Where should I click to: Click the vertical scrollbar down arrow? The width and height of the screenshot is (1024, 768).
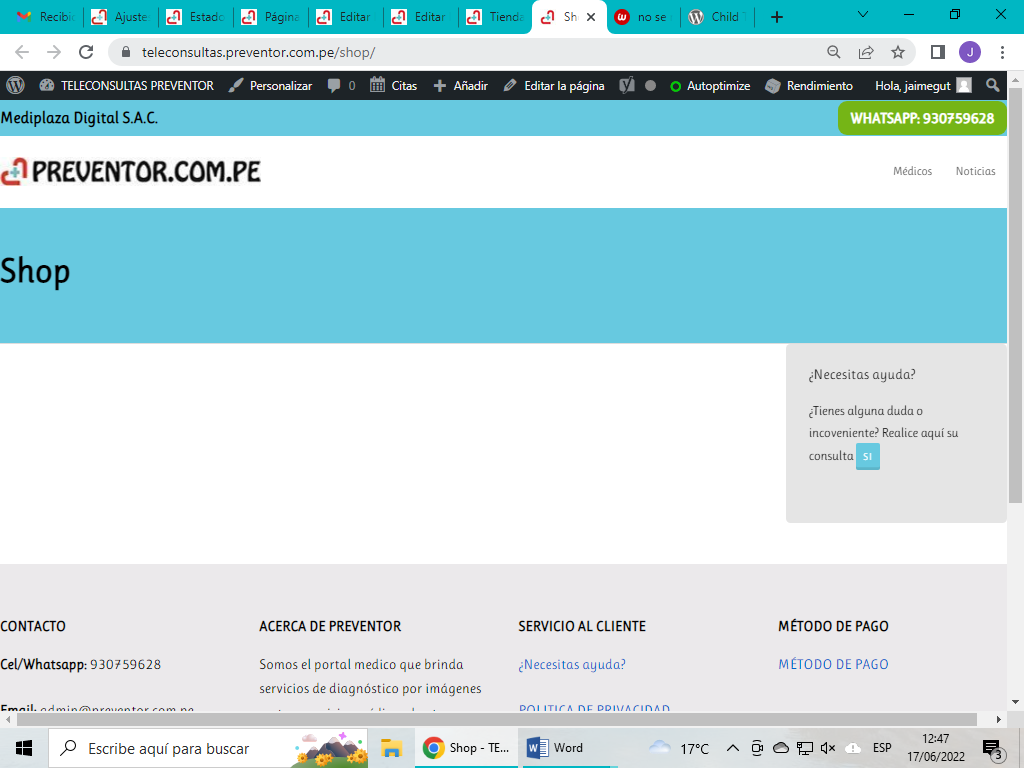pos(1016,703)
